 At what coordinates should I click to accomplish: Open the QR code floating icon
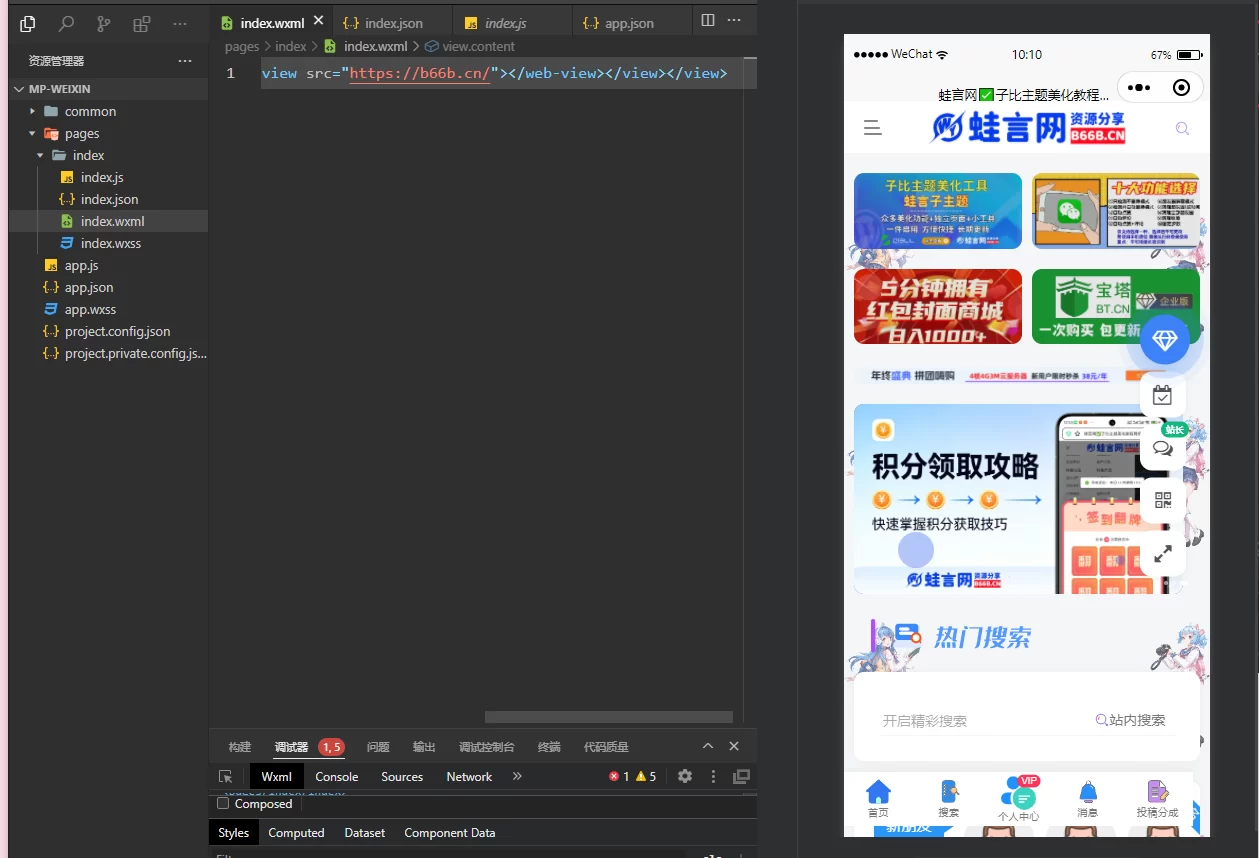click(x=1162, y=500)
